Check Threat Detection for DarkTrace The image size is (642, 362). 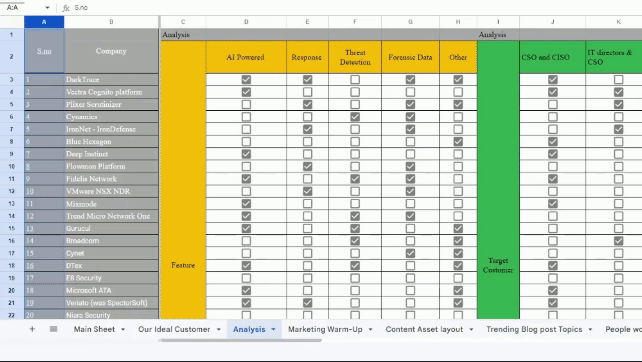[x=355, y=79]
